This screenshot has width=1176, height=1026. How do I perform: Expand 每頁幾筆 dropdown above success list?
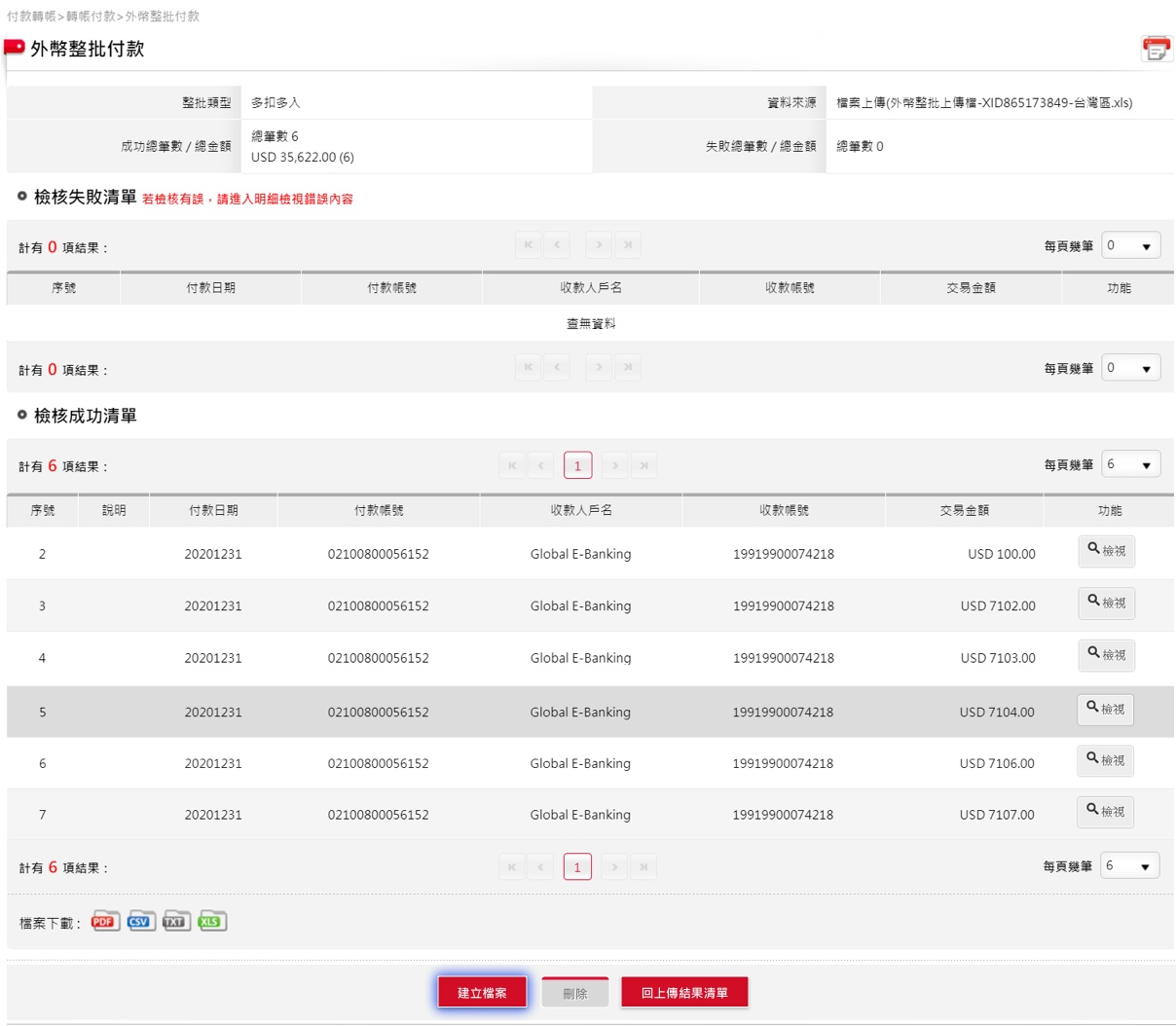point(1130,465)
